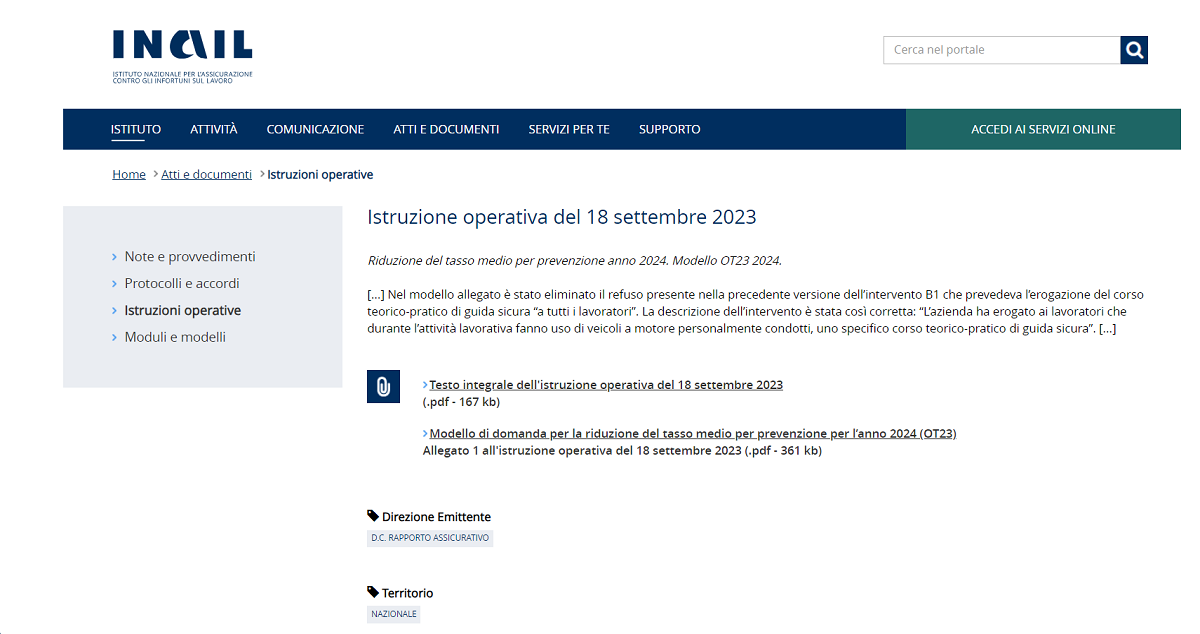Screen dimensions: 1200x634
Task: Click the arrow bullet before Moduli e modelli
Action: pyautogui.click(x=116, y=337)
